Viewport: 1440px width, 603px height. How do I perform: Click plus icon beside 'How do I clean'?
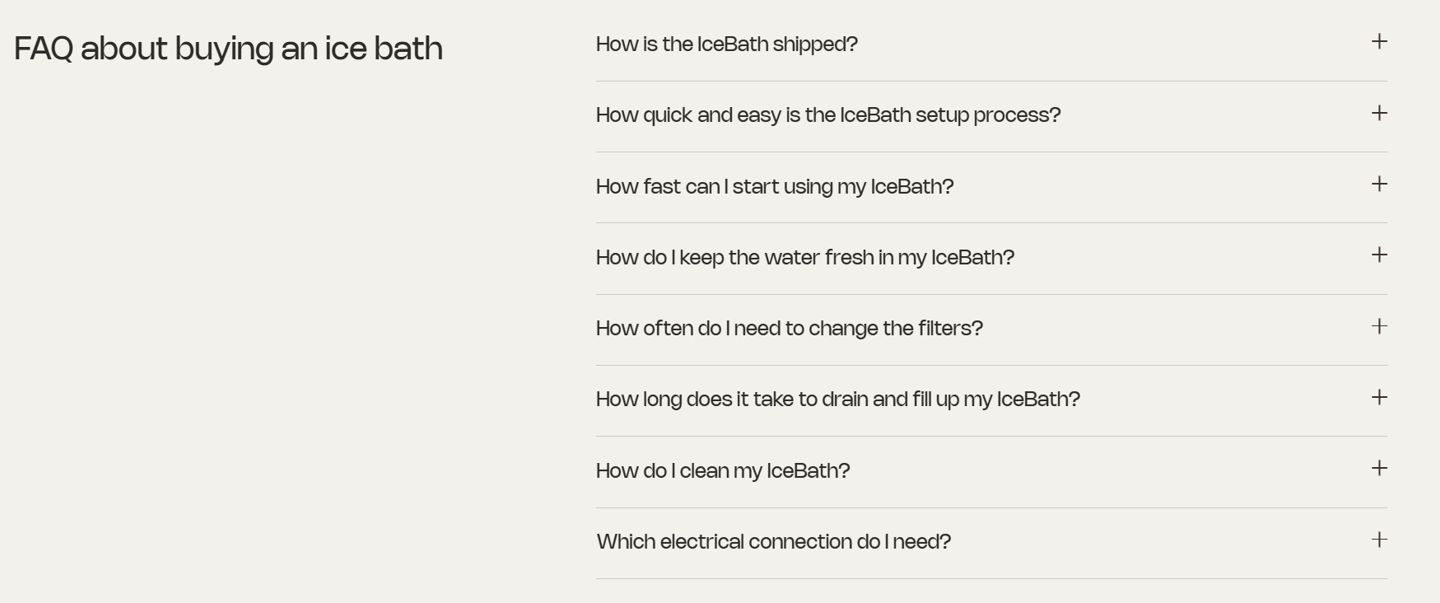1379,468
